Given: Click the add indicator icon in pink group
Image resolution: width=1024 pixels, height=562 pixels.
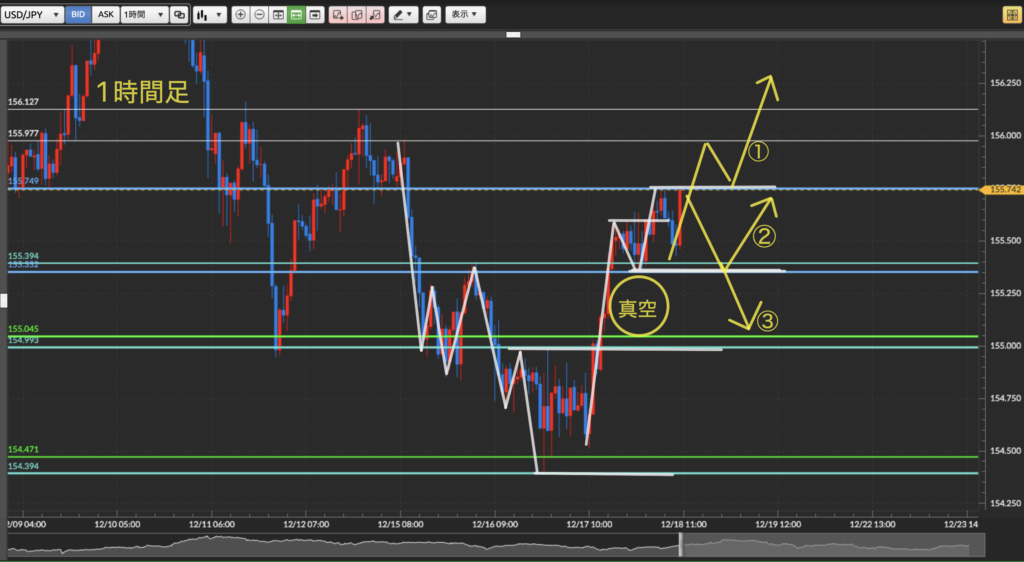Looking at the screenshot, I should (x=337, y=15).
